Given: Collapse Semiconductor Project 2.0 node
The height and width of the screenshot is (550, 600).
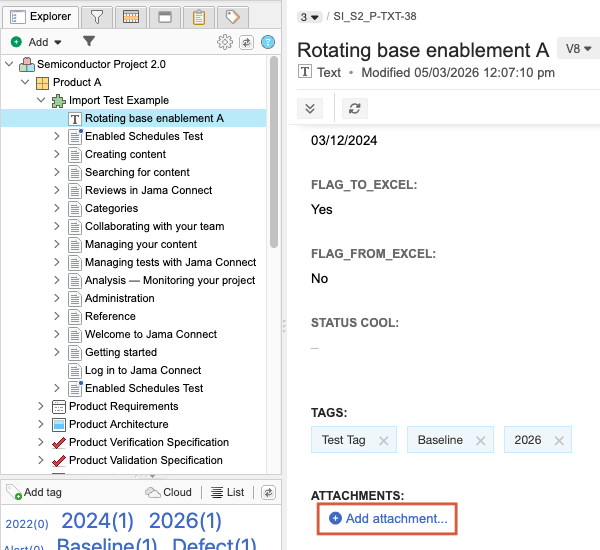Looking at the screenshot, I should point(10,64).
